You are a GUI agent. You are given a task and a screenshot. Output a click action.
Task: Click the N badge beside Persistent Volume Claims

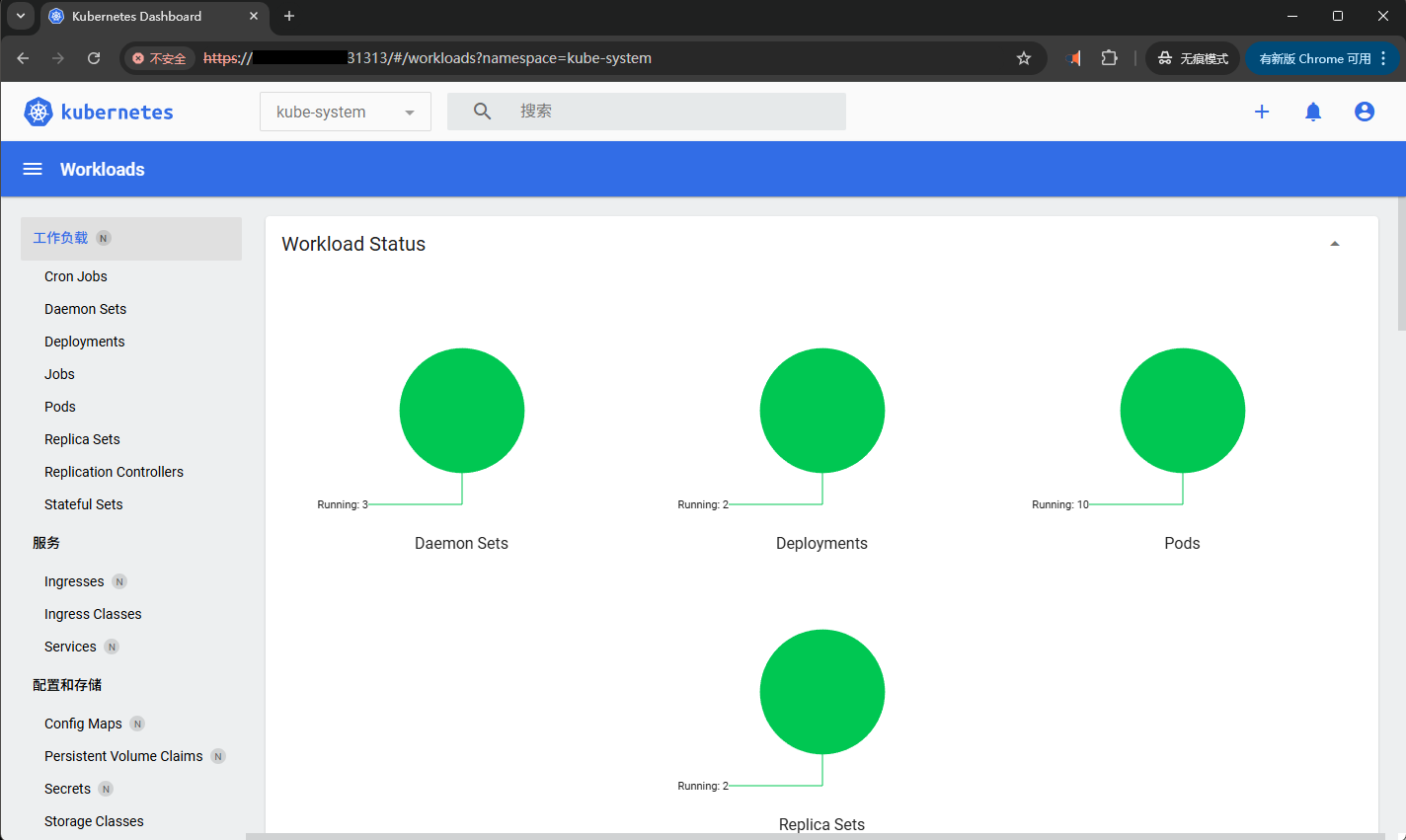(x=218, y=756)
